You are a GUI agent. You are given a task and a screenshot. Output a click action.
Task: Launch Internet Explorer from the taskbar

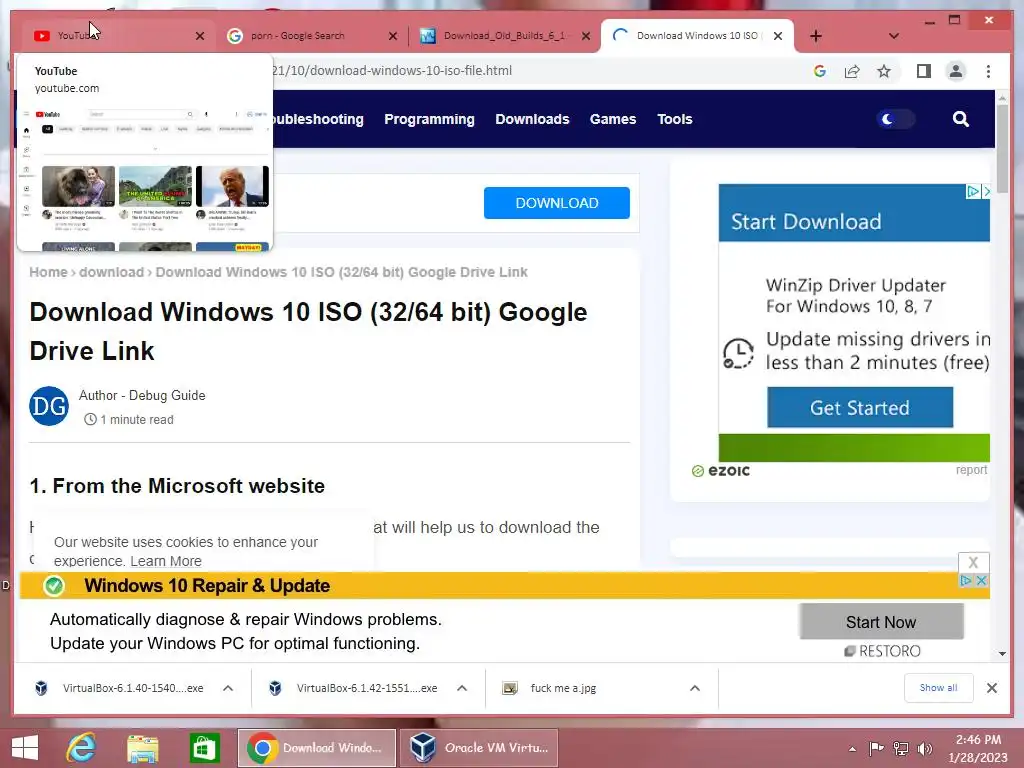pyautogui.click(x=81, y=748)
